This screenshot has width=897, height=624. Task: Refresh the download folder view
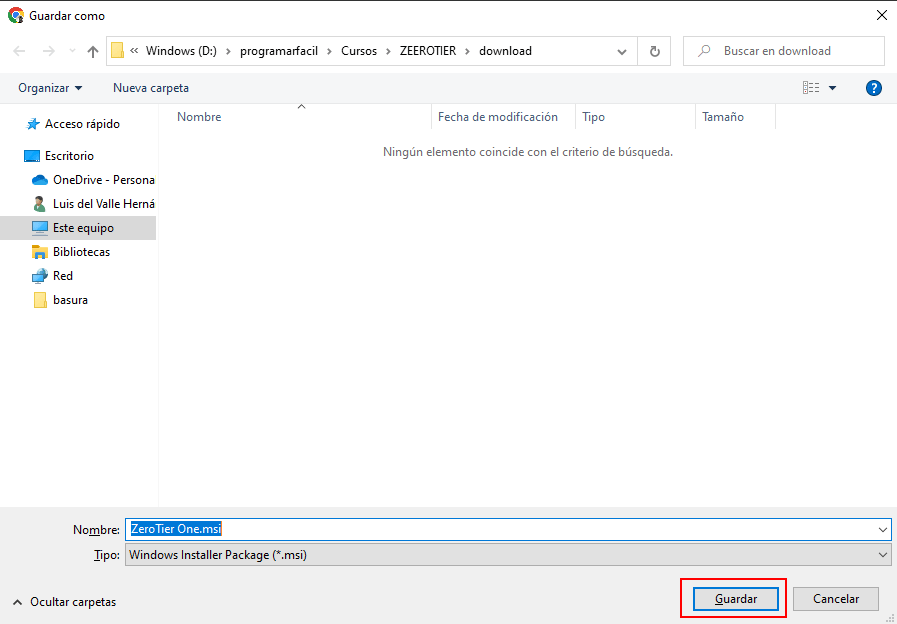pos(654,51)
